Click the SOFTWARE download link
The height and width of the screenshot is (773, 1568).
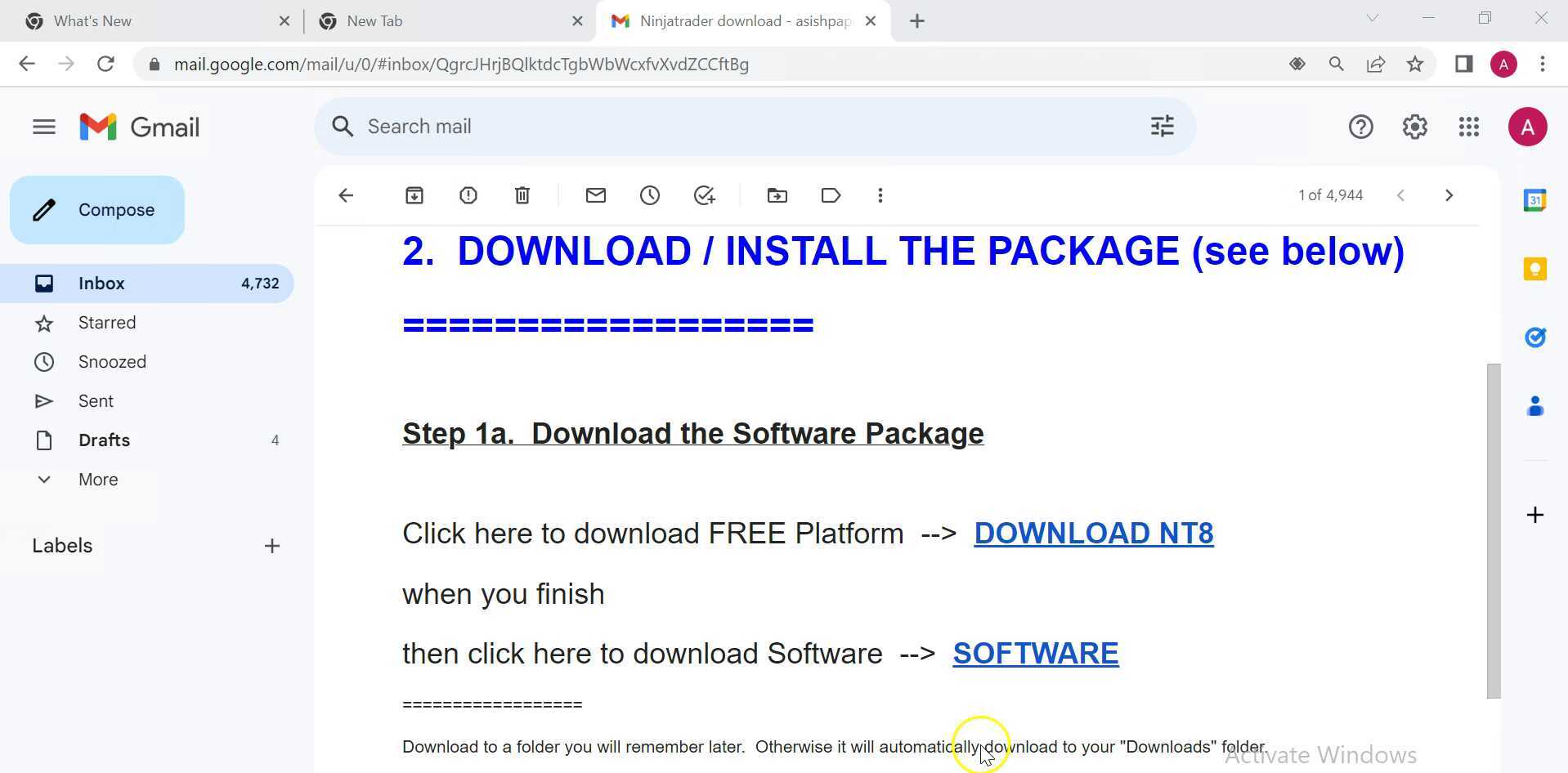tap(1035, 653)
